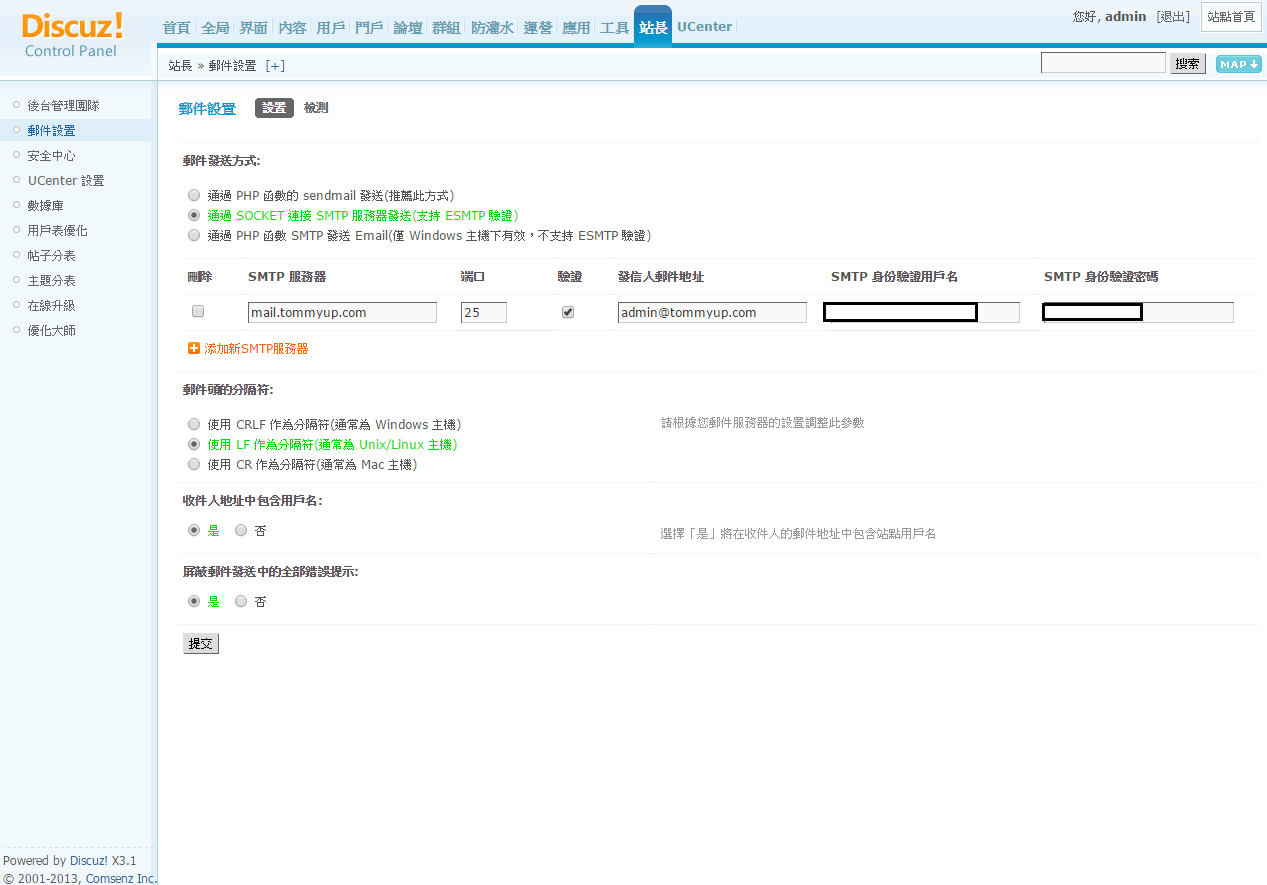Screen dimensions: 1267x885
Task: Click the 搜索 search button
Action: [1188, 64]
